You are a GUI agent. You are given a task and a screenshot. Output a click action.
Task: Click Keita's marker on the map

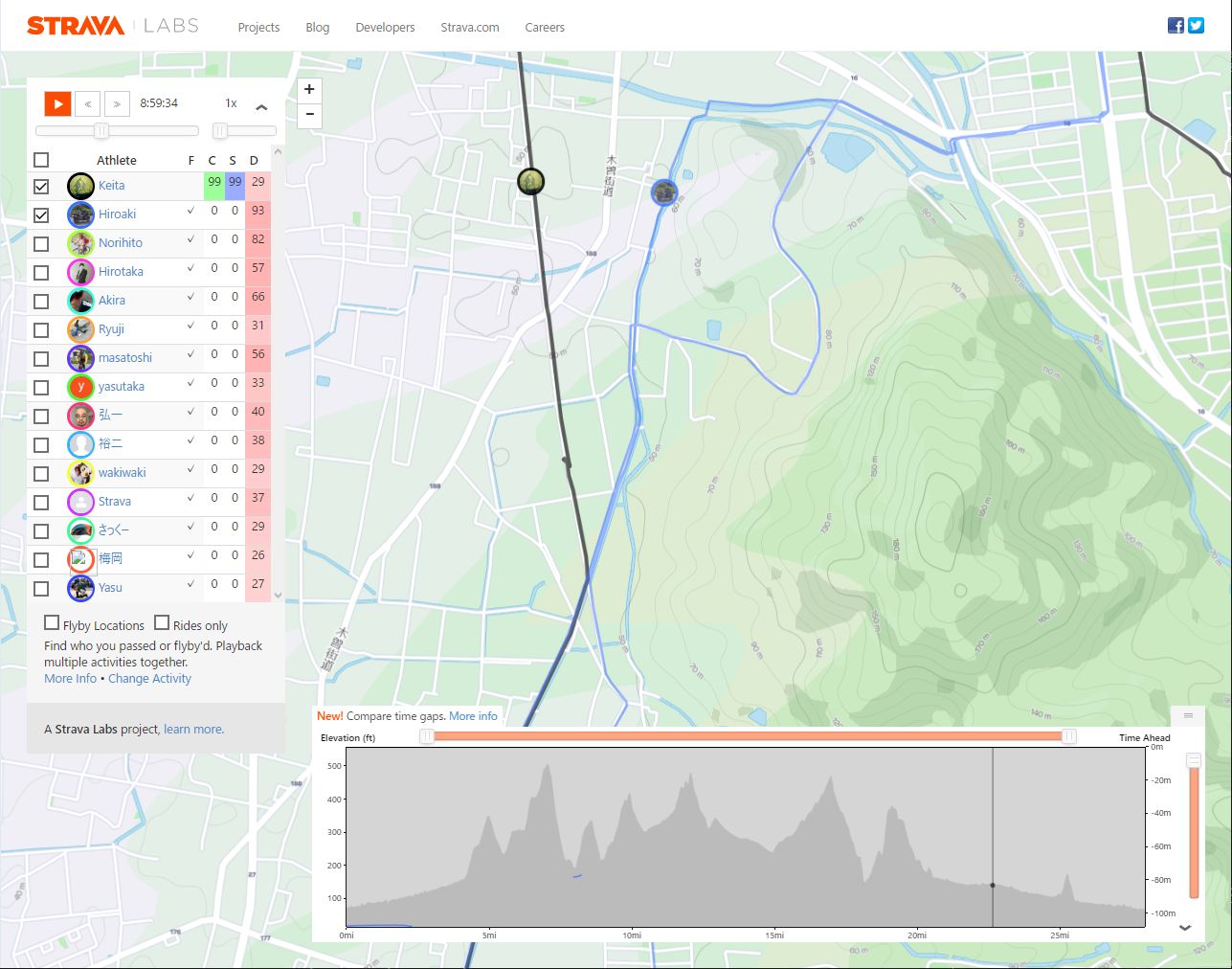click(x=531, y=181)
